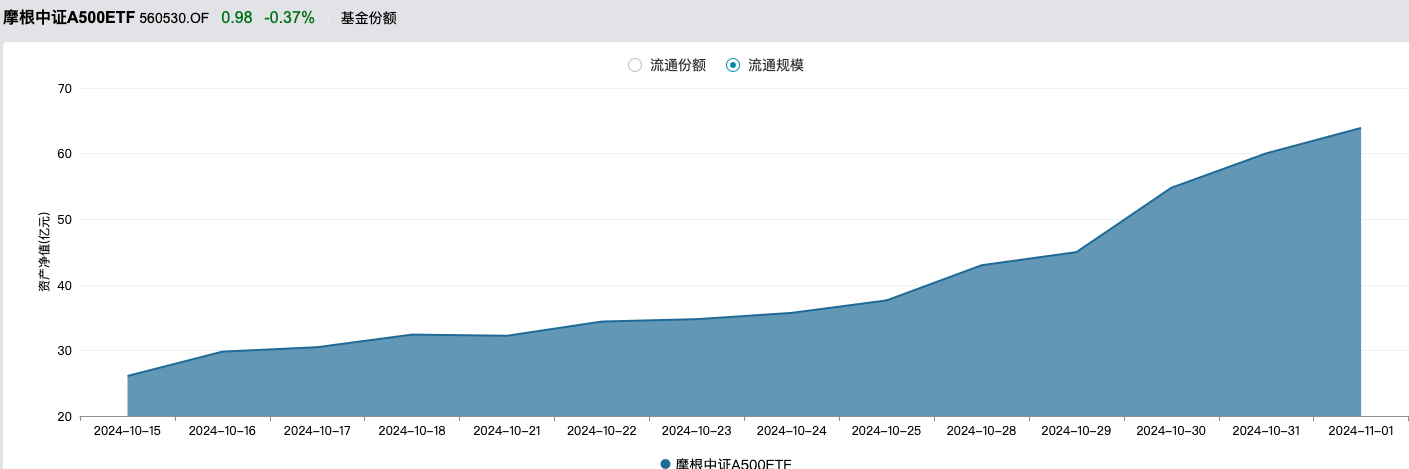Click the x-axis date 2024-10-15
Screen dimensions: 1409x469
click(x=127, y=430)
